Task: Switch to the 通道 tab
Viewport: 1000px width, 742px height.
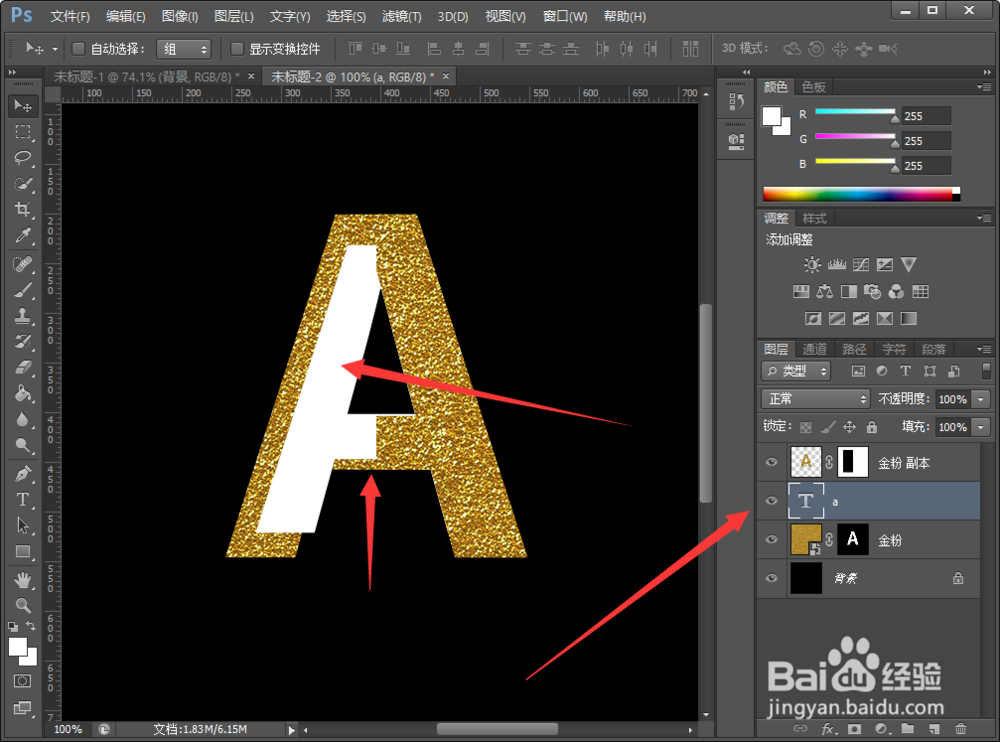Action: pos(814,349)
